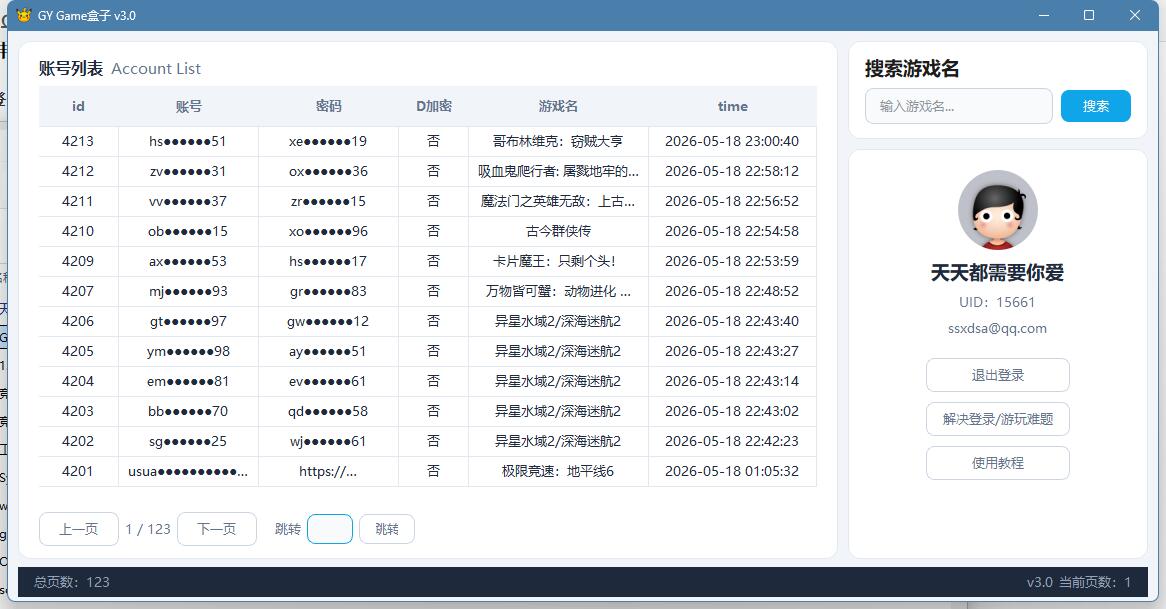Image resolution: width=1166 pixels, height=609 pixels.
Task: Close the GY Game window
Action: coord(1135,15)
